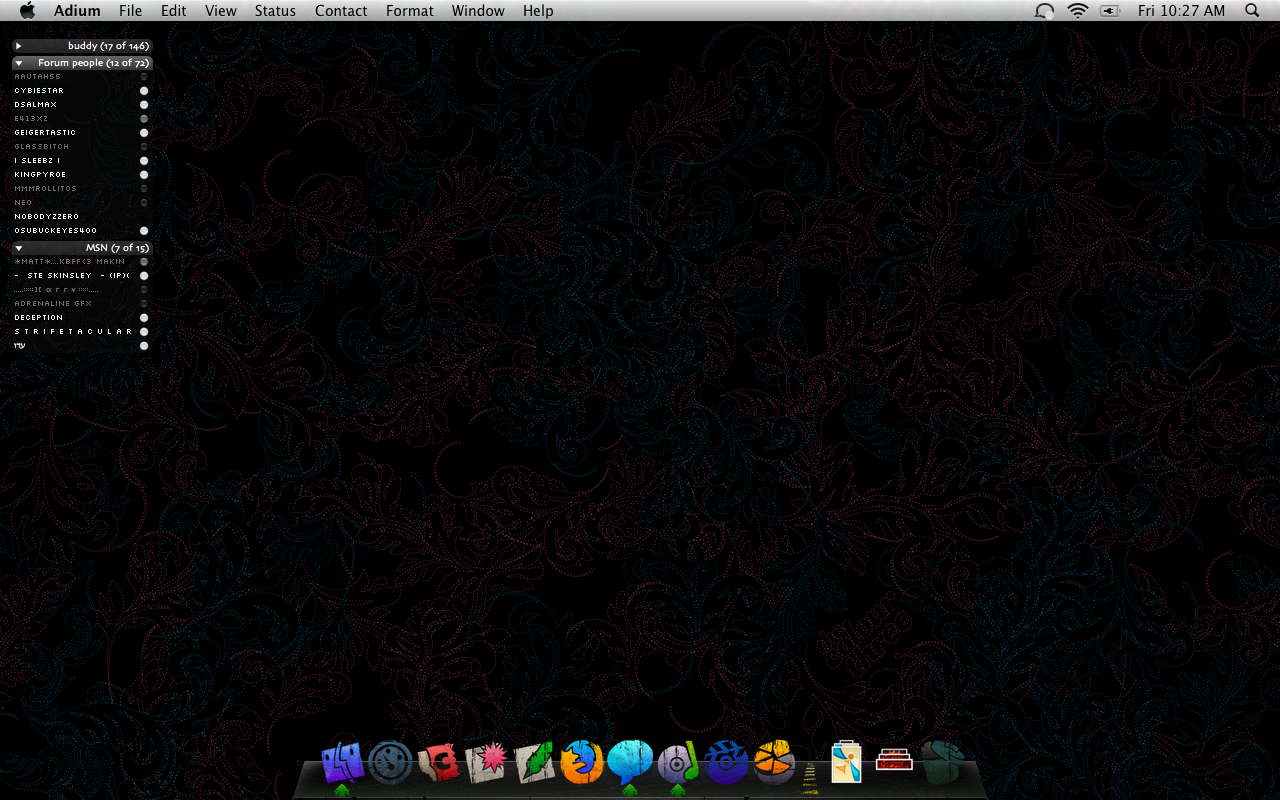This screenshot has height=800, width=1280.
Task: Open the Wi-Fi status menu
Action: click(1077, 10)
